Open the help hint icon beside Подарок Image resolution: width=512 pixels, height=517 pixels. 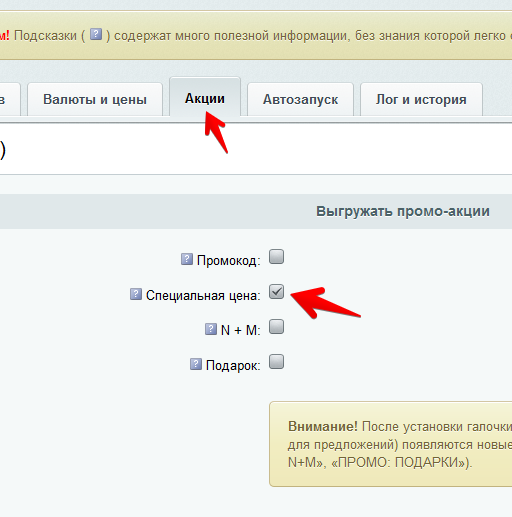click(x=196, y=364)
